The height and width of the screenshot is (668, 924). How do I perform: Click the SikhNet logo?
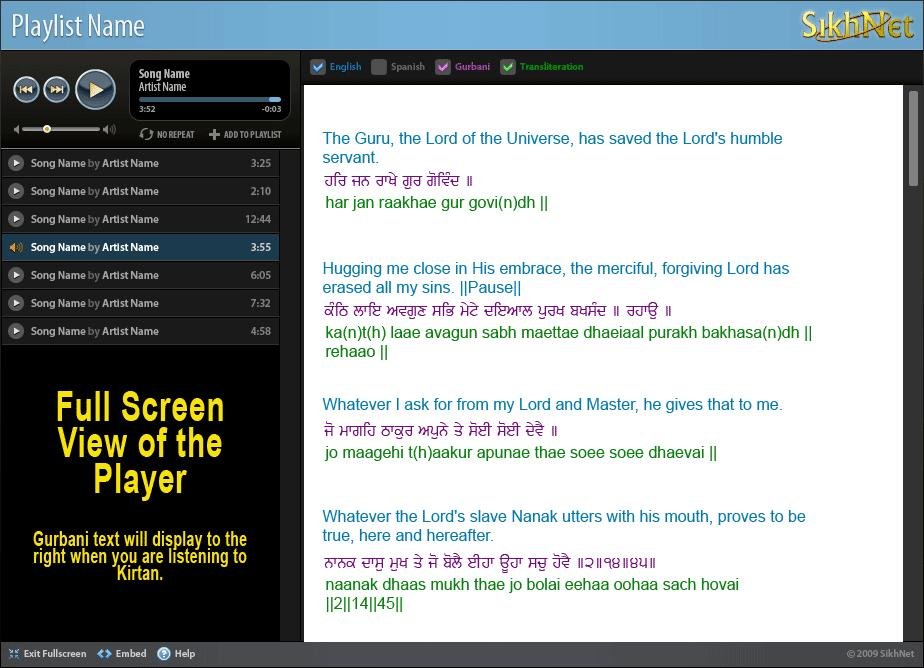[857, 25]
